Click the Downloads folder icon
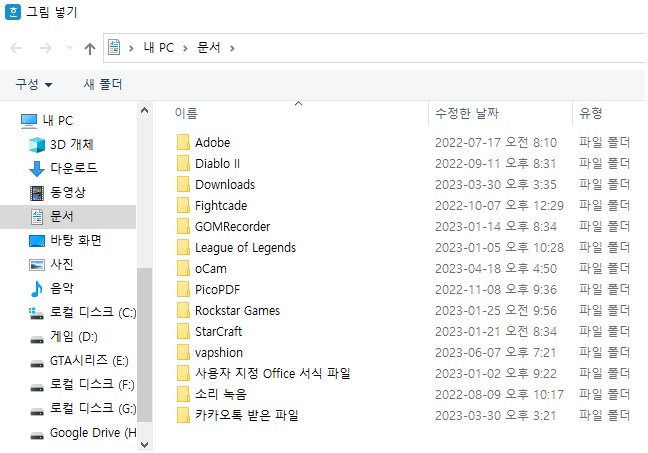The image size is (648, 453). pyautogui.click(x=183, y=184)
